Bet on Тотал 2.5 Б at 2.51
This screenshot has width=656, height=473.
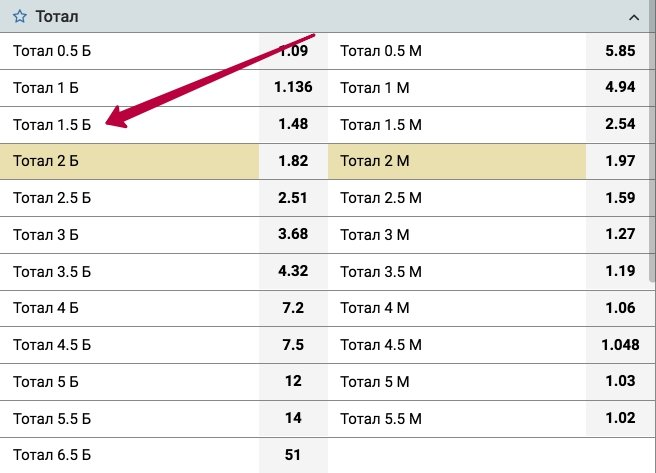[x=293, y=197]
